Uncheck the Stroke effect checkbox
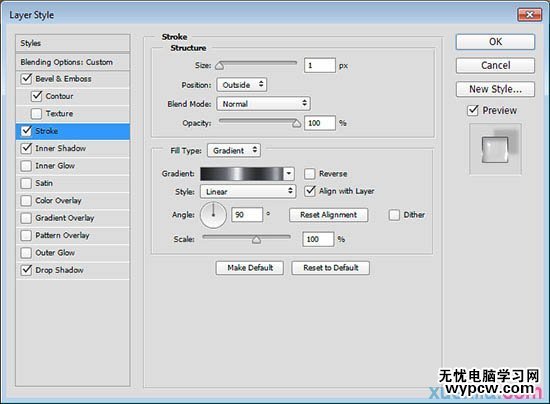 [x=27, y=131]
